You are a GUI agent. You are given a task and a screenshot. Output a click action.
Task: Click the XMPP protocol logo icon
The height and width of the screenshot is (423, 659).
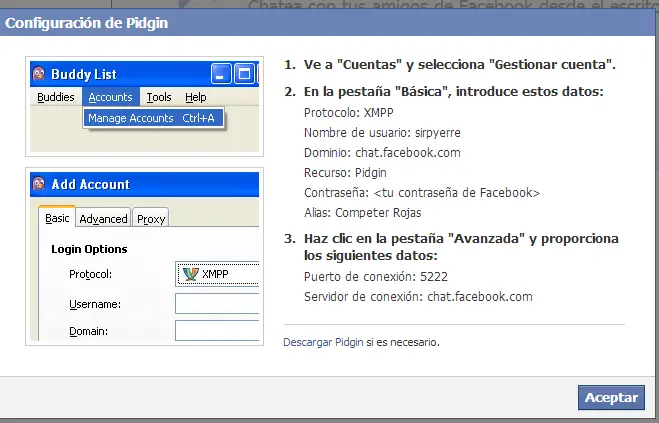[190, 274]
